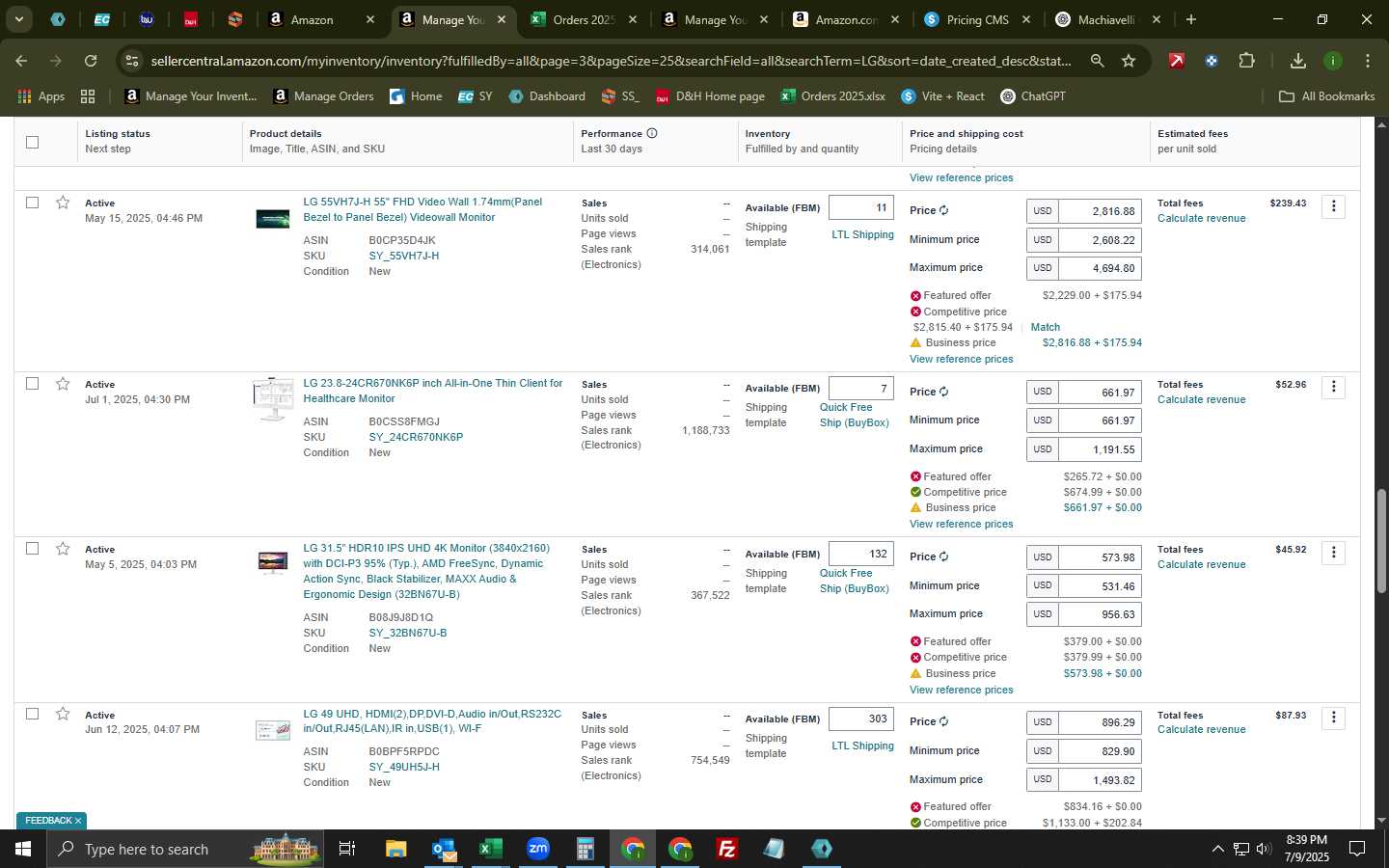
Task: Open FileZilla from the Windows taskbar
Action: tap(727, 849)
